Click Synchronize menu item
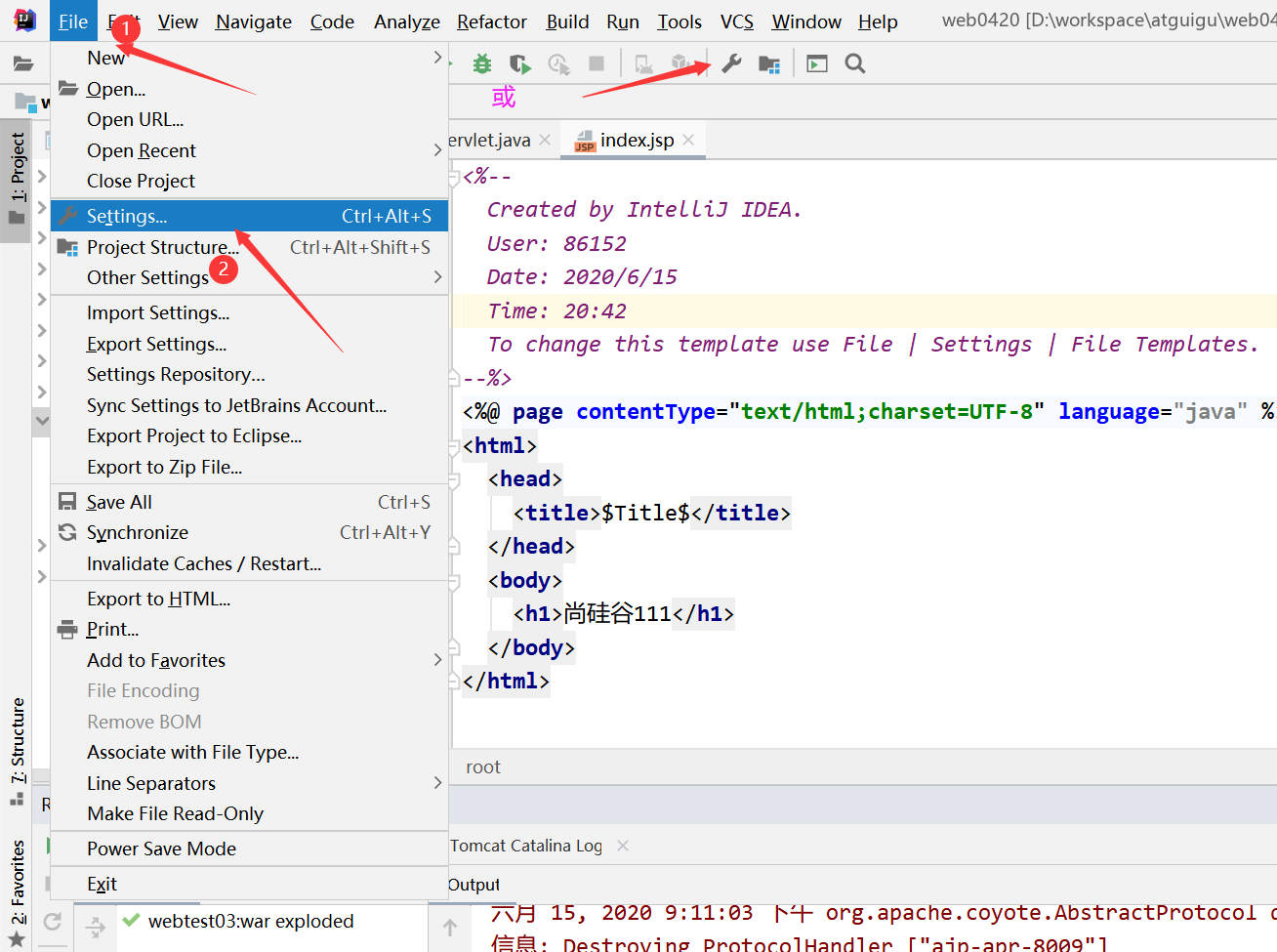This screenshot has height=952, width=1277. [249, 532]
